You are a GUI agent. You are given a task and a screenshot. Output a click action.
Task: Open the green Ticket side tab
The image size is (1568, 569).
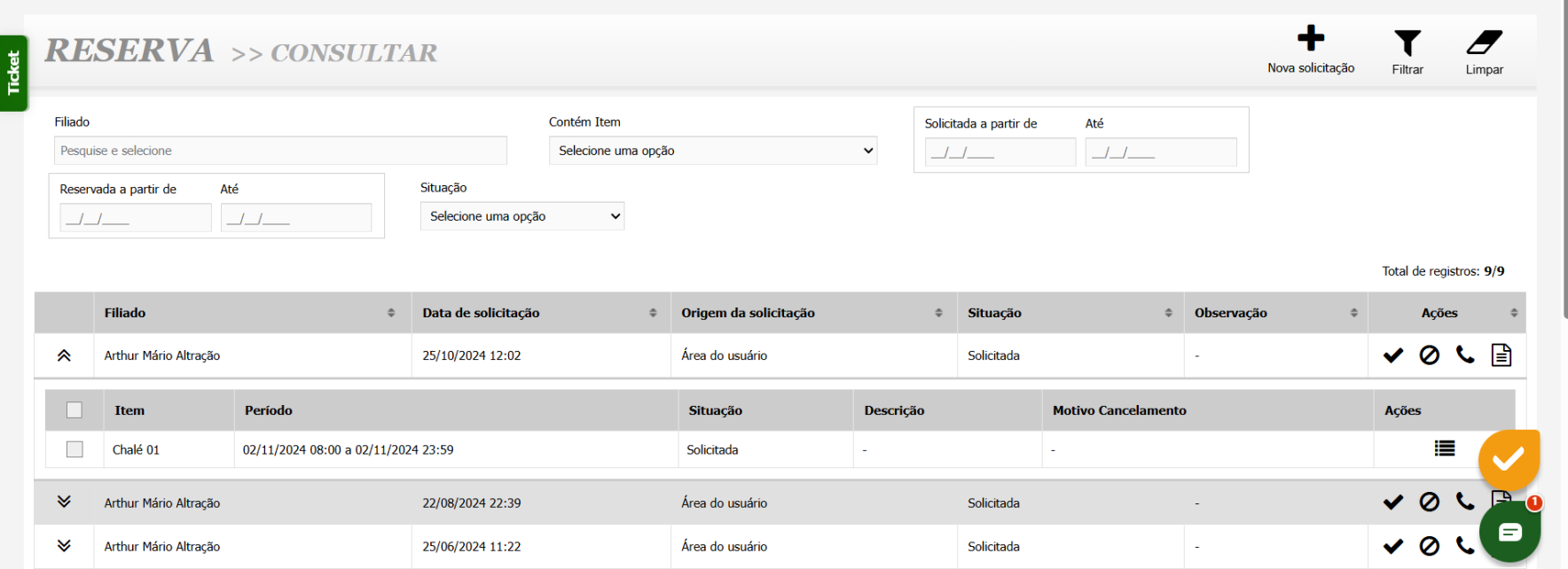point(13,73)
